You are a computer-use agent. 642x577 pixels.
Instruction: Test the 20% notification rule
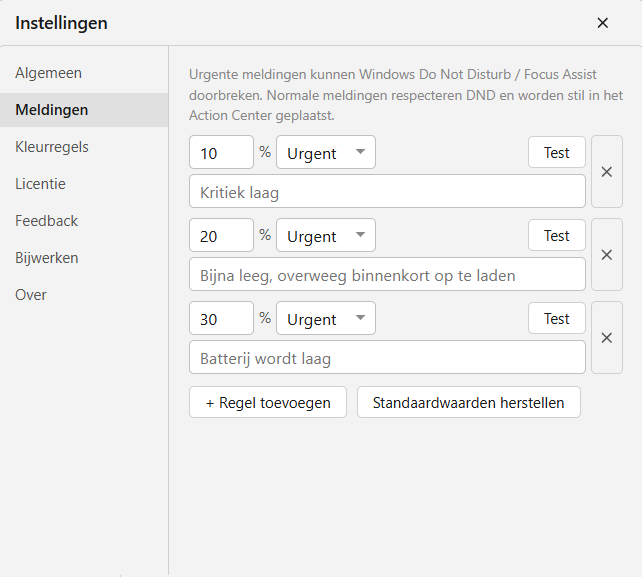(x=557, y=235)
